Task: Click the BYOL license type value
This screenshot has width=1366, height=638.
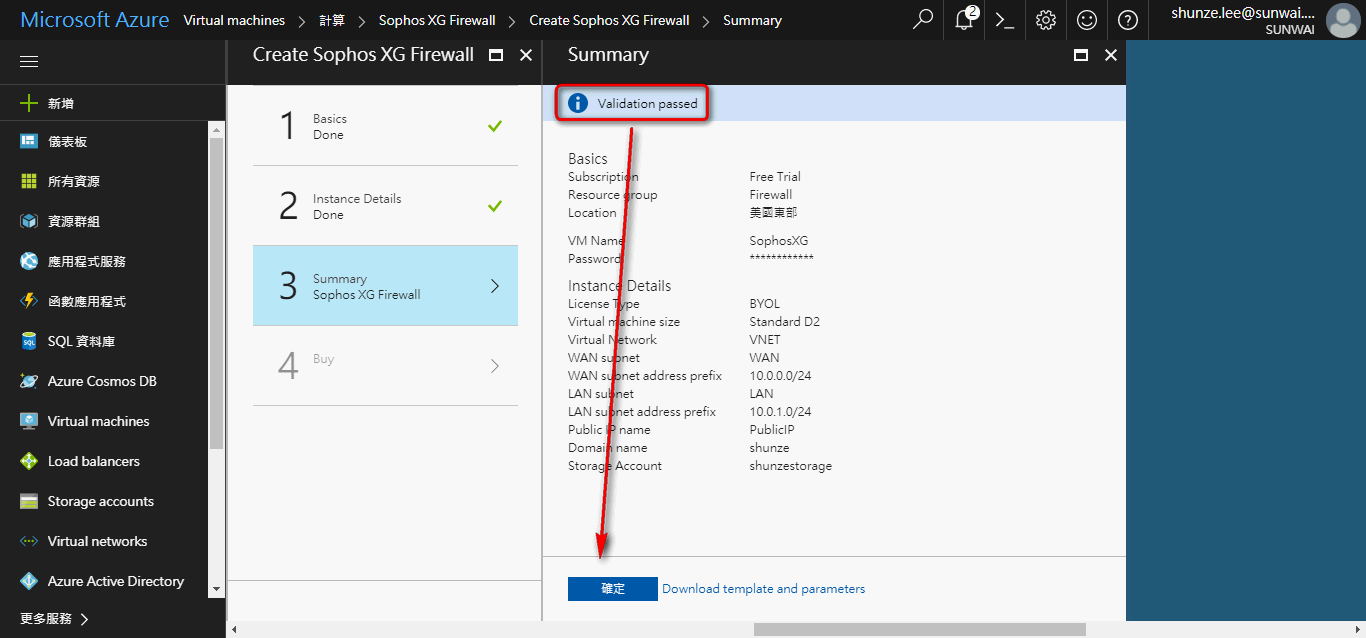Action: [x=764, y=304]
